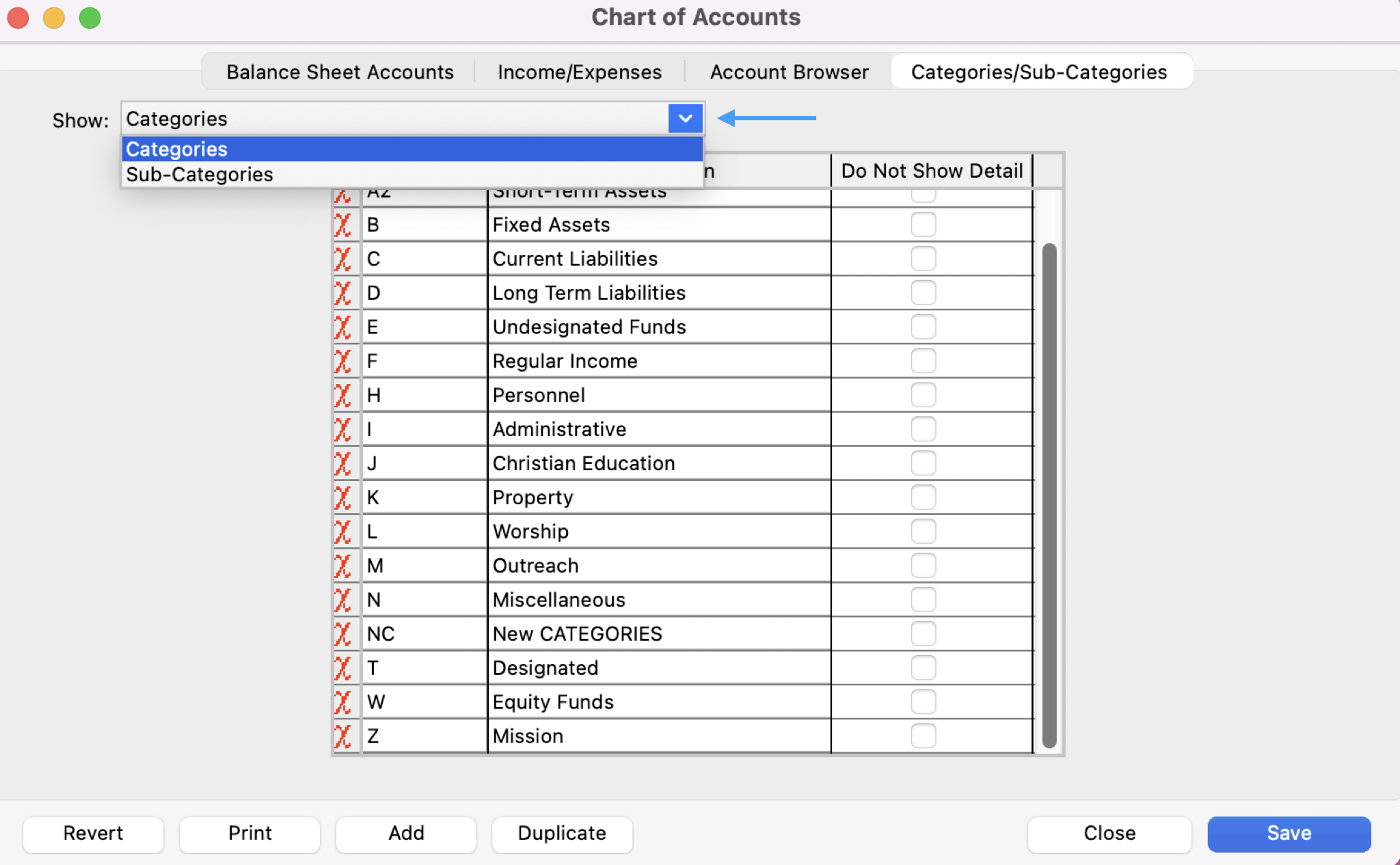
Task: Click the red delete X beside Fixed Assets
Action: pos(343,225)
